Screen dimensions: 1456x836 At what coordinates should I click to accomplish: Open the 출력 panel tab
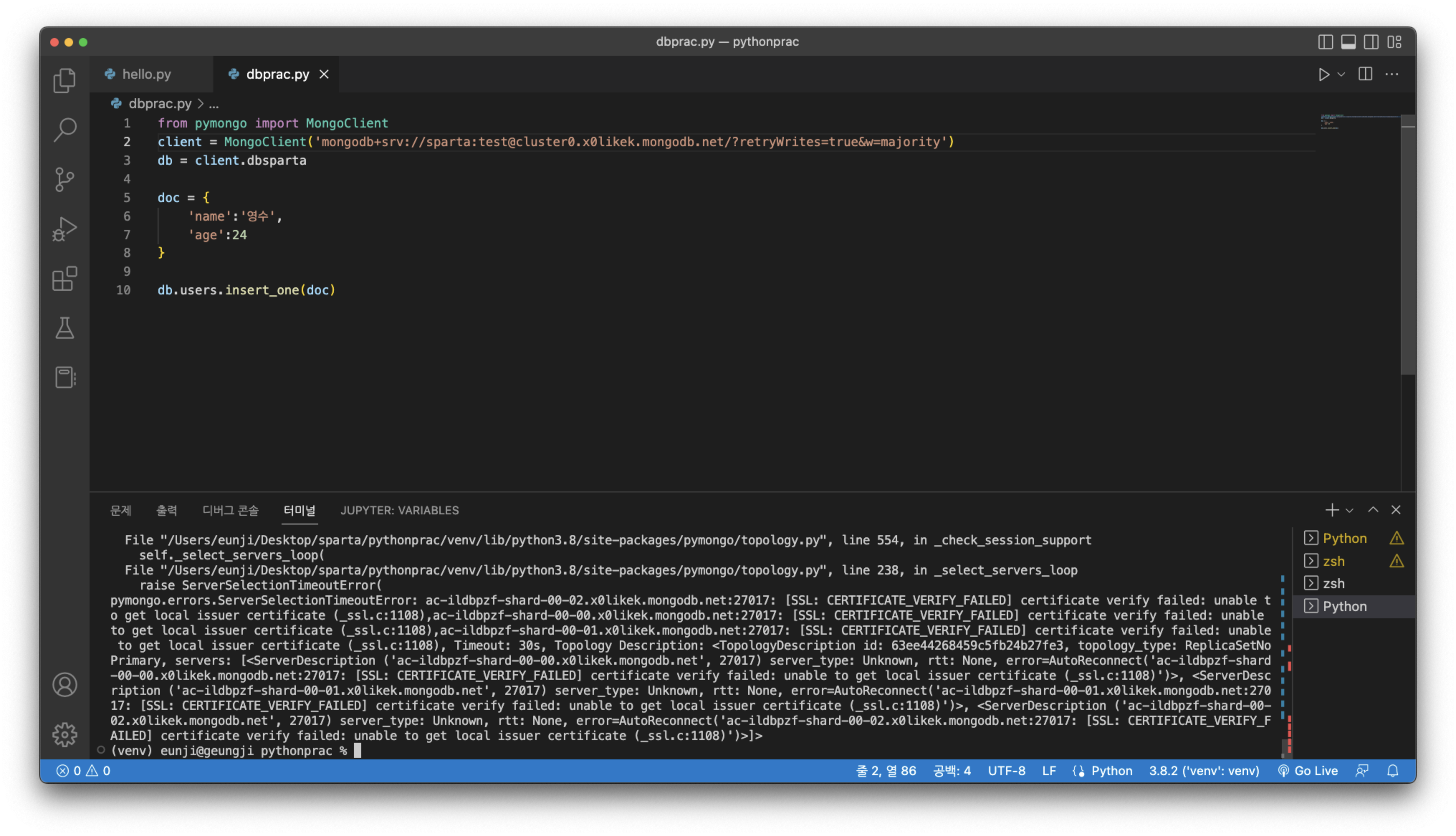coord(167,510)
